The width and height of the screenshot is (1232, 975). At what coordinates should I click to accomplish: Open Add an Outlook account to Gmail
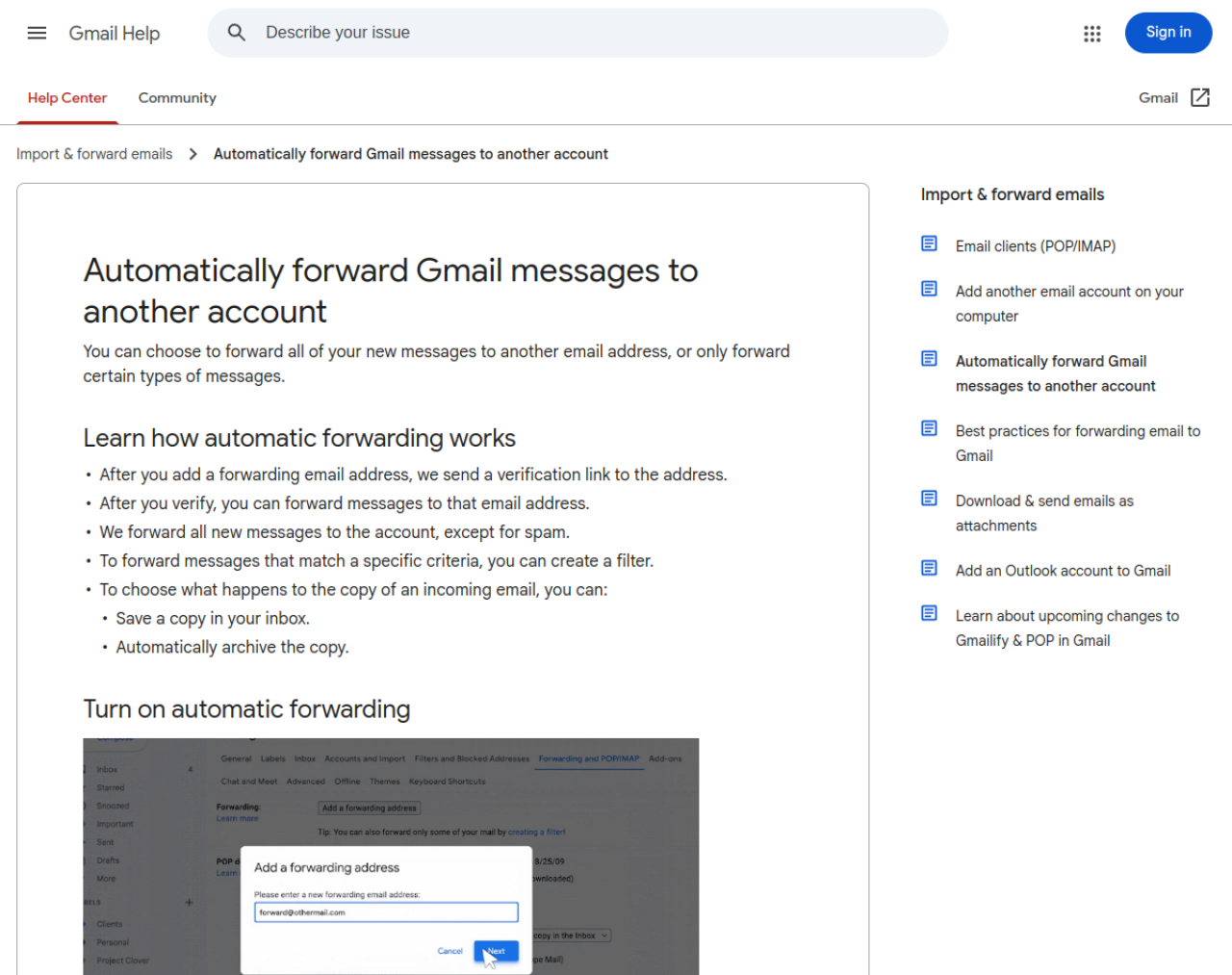[1063, 571]
